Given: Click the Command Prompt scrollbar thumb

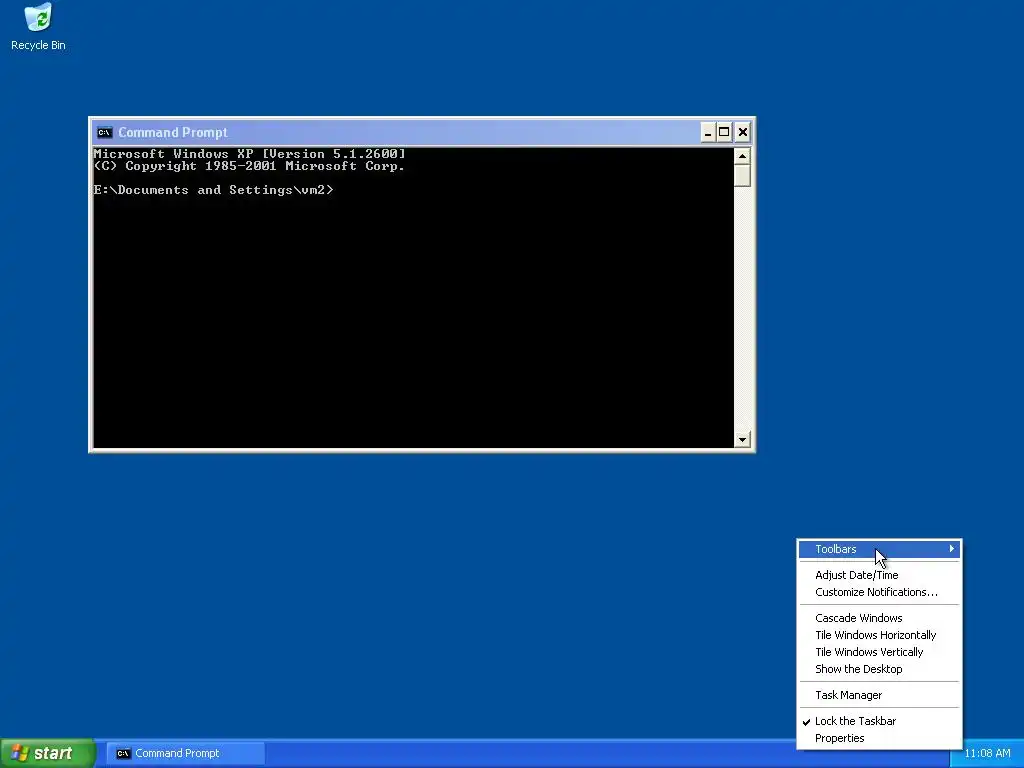Looking at the screenshot, I should [742, 176].
